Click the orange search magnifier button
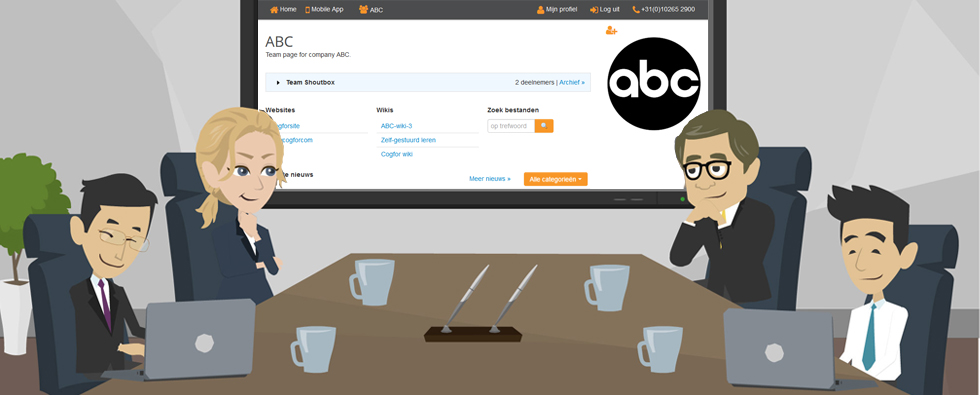The width and height of the screenshot is (980, 395). [x=544, y=126]
